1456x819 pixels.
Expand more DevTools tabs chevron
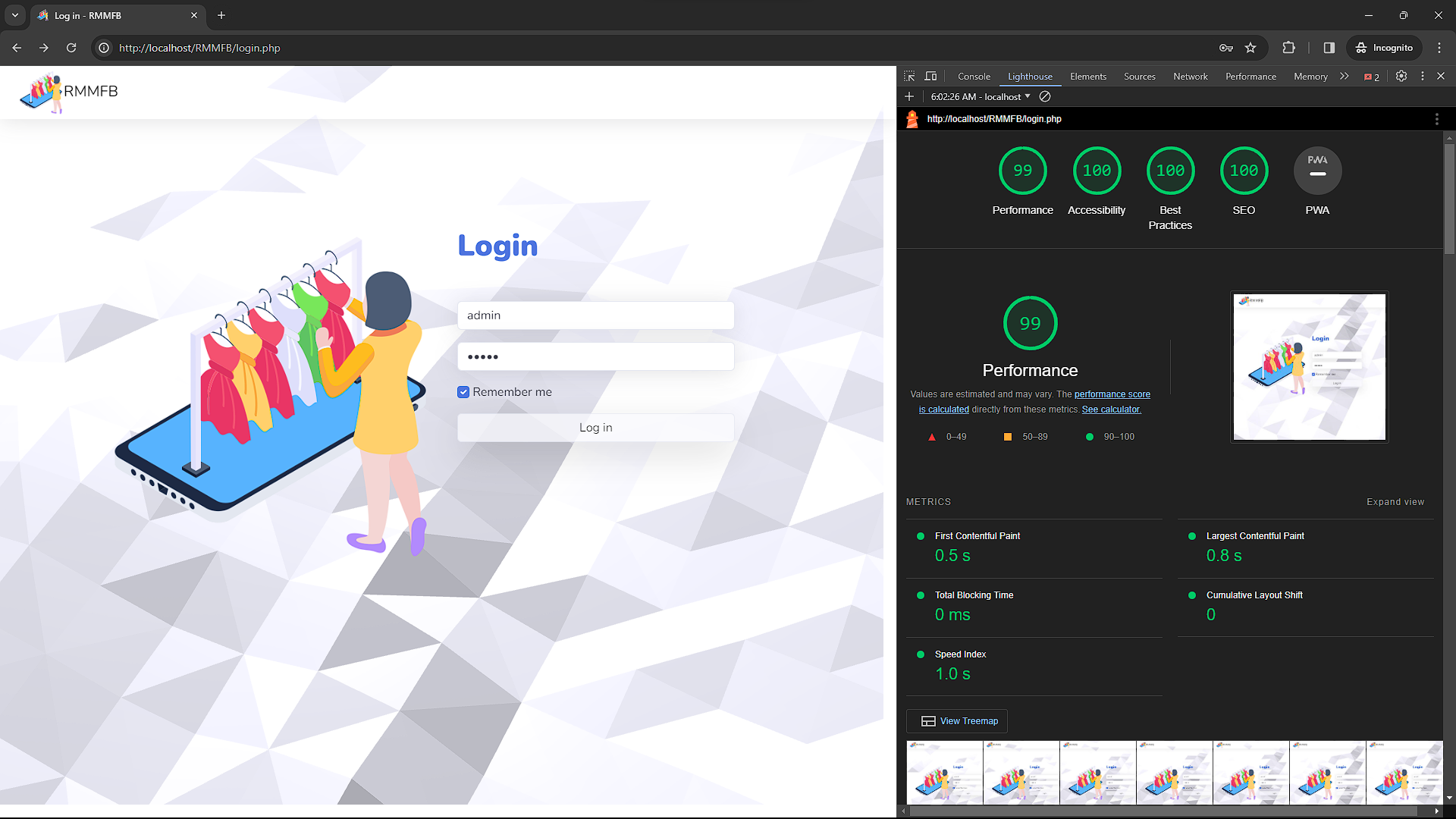[1345, 76]
